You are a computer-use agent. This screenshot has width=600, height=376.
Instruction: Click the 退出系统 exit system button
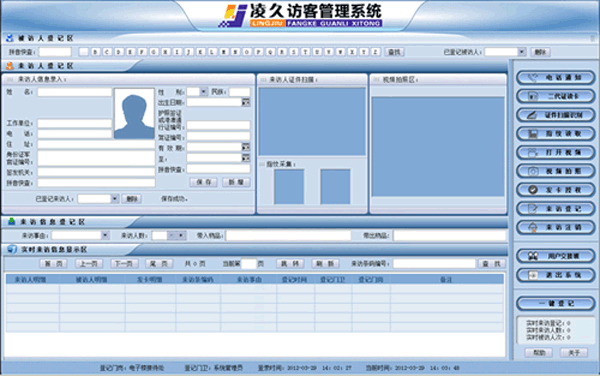[556, 275]
